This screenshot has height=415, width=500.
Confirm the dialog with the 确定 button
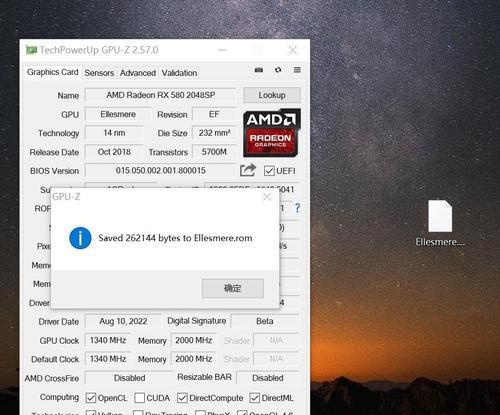tap(233, 288)
